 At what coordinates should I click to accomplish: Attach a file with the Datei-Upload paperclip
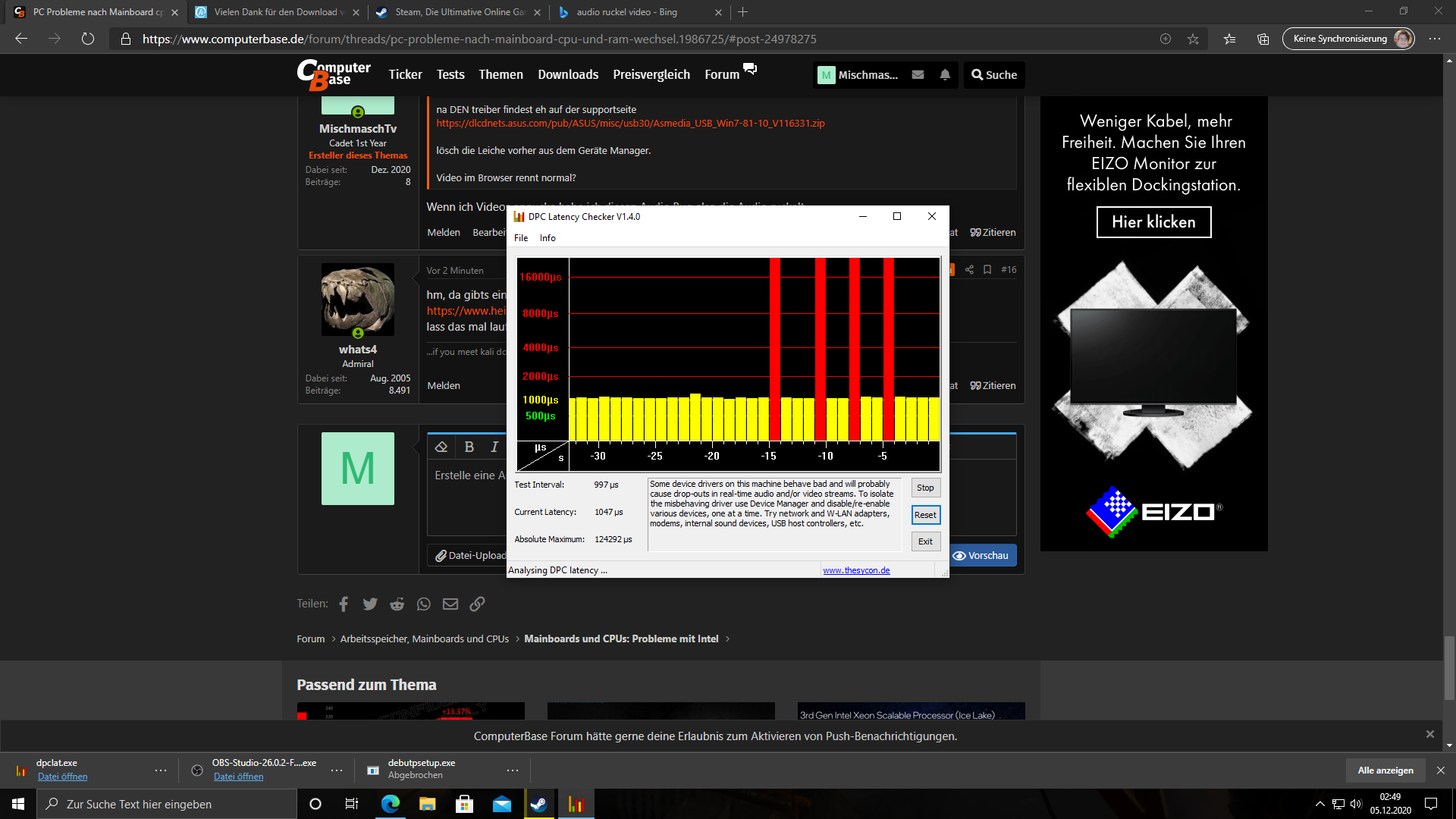point(472,555)
